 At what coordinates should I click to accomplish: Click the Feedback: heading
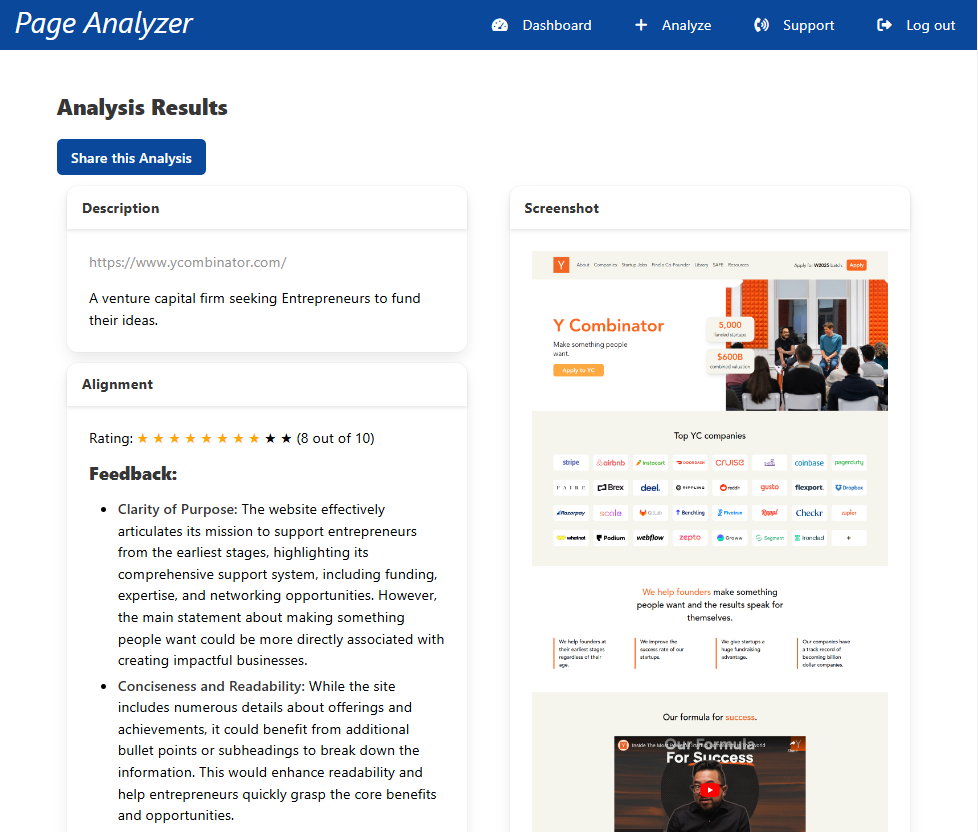(133, 474)
